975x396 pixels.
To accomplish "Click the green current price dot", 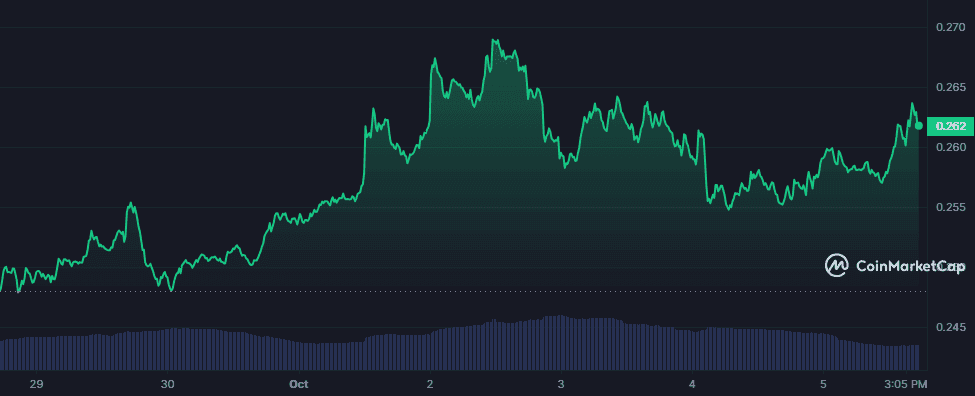I will point(918,126).
